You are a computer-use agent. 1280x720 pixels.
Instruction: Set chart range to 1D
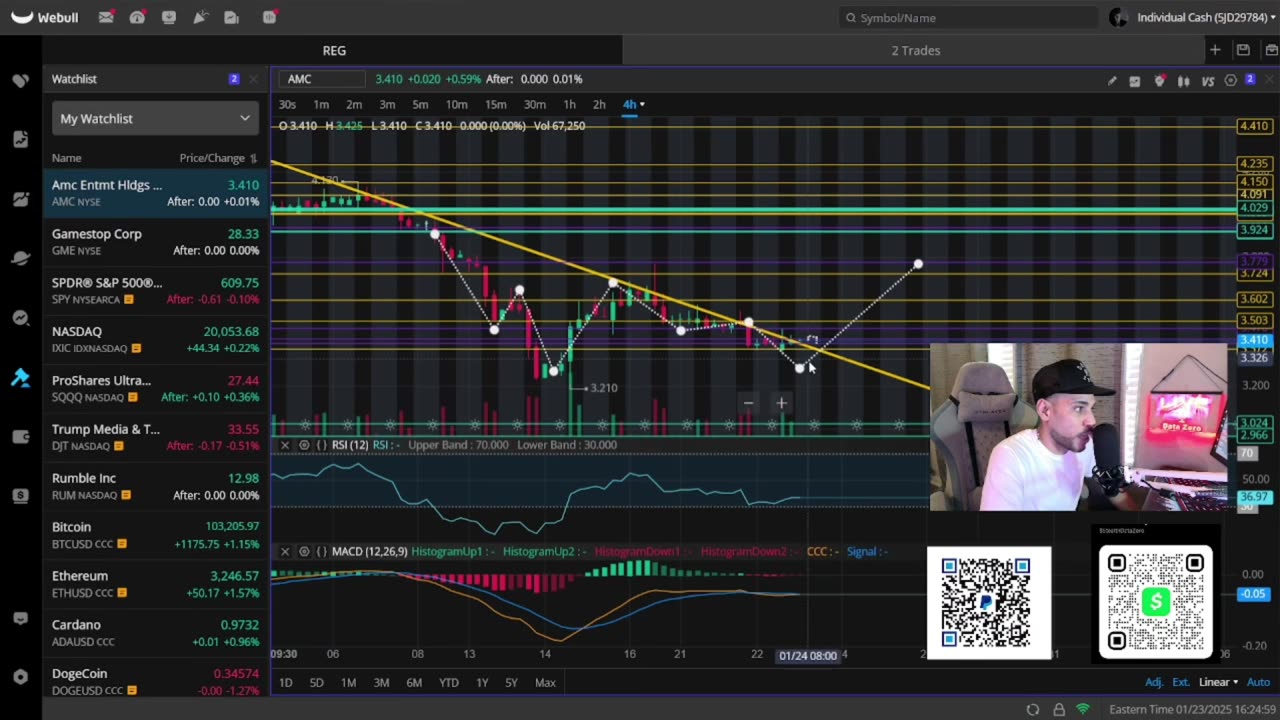pyautogui.click(x=286, y=682)
